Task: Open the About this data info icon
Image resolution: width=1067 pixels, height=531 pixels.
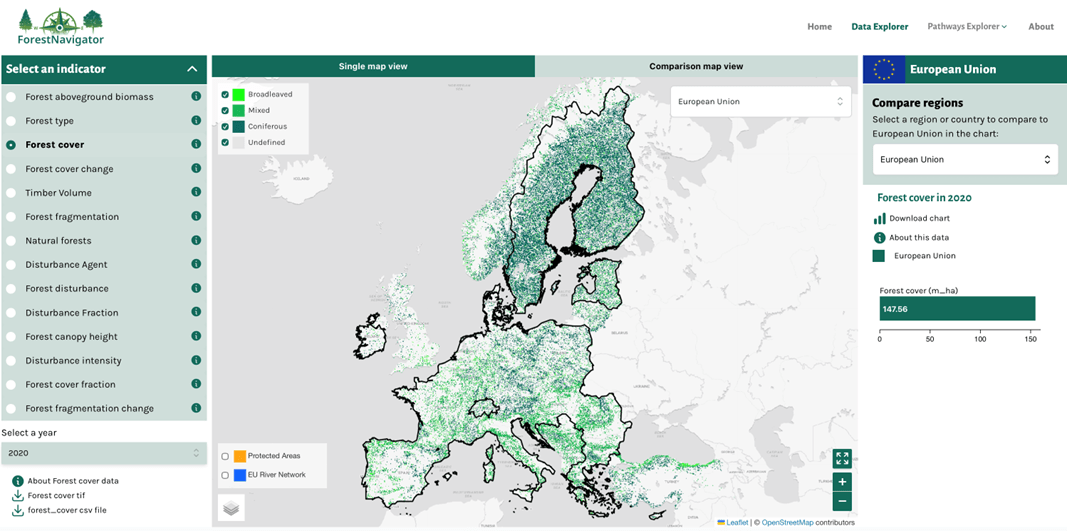Action: 879,238
